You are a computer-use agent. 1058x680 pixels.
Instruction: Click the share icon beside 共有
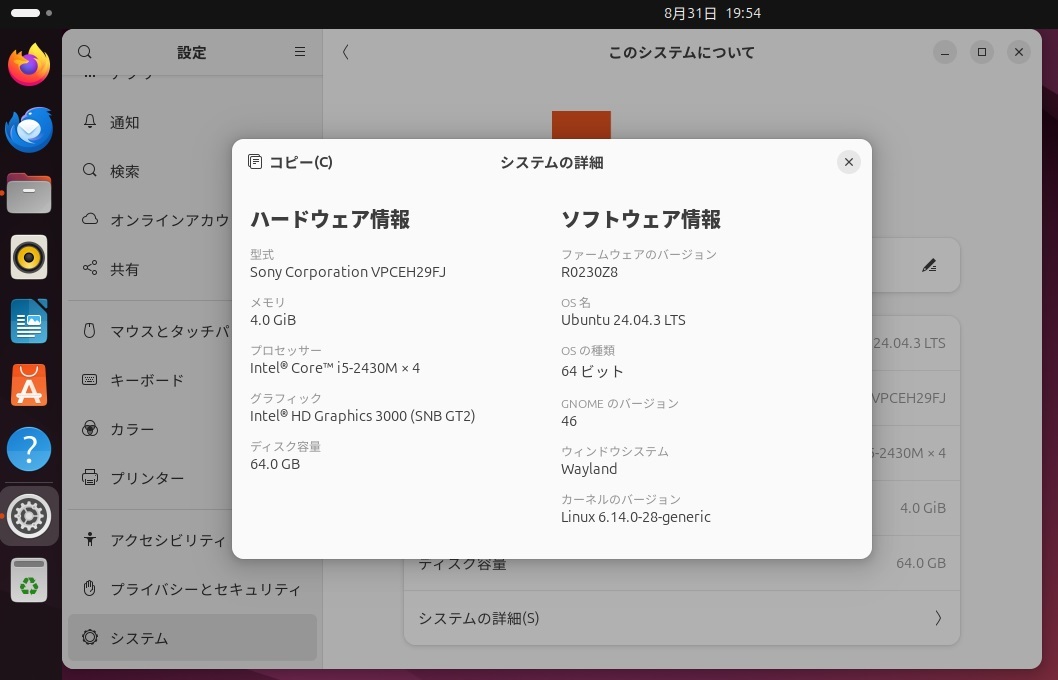(90, 268)
